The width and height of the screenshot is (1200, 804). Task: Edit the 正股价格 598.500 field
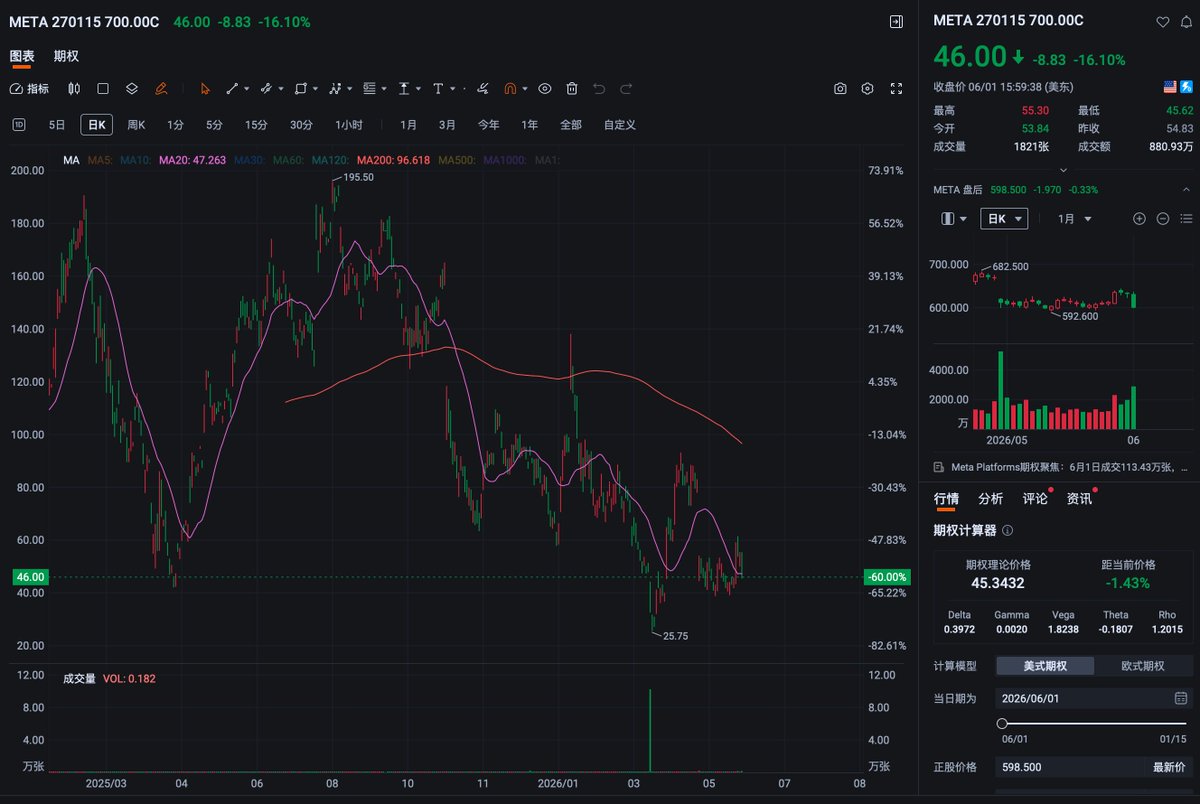1070,767
